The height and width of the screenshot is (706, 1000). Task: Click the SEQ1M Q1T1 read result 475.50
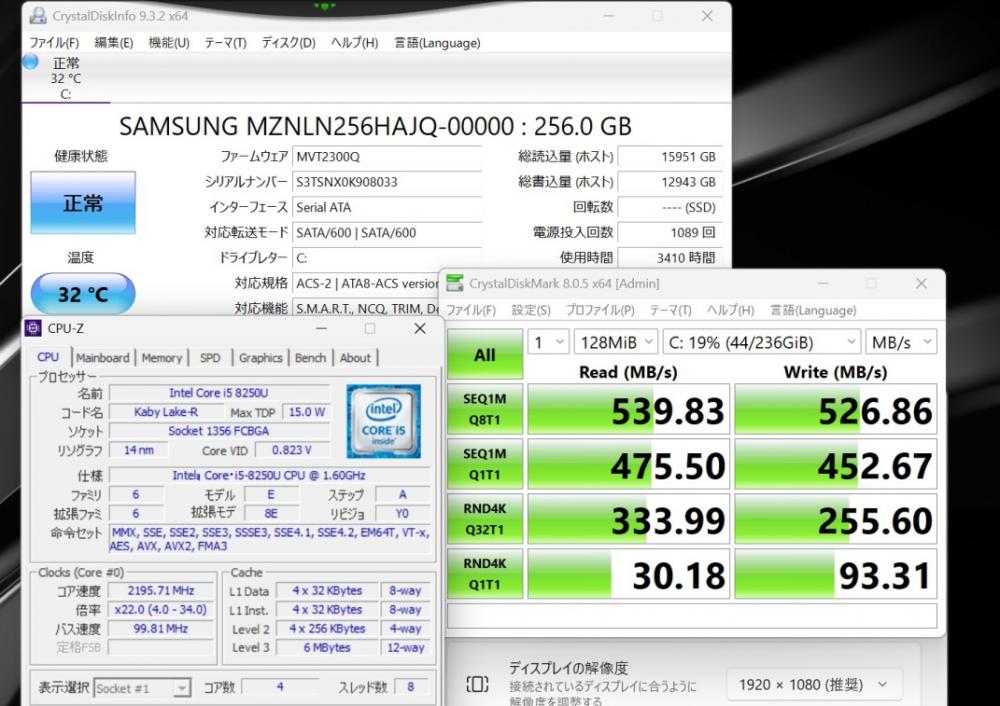628,464
